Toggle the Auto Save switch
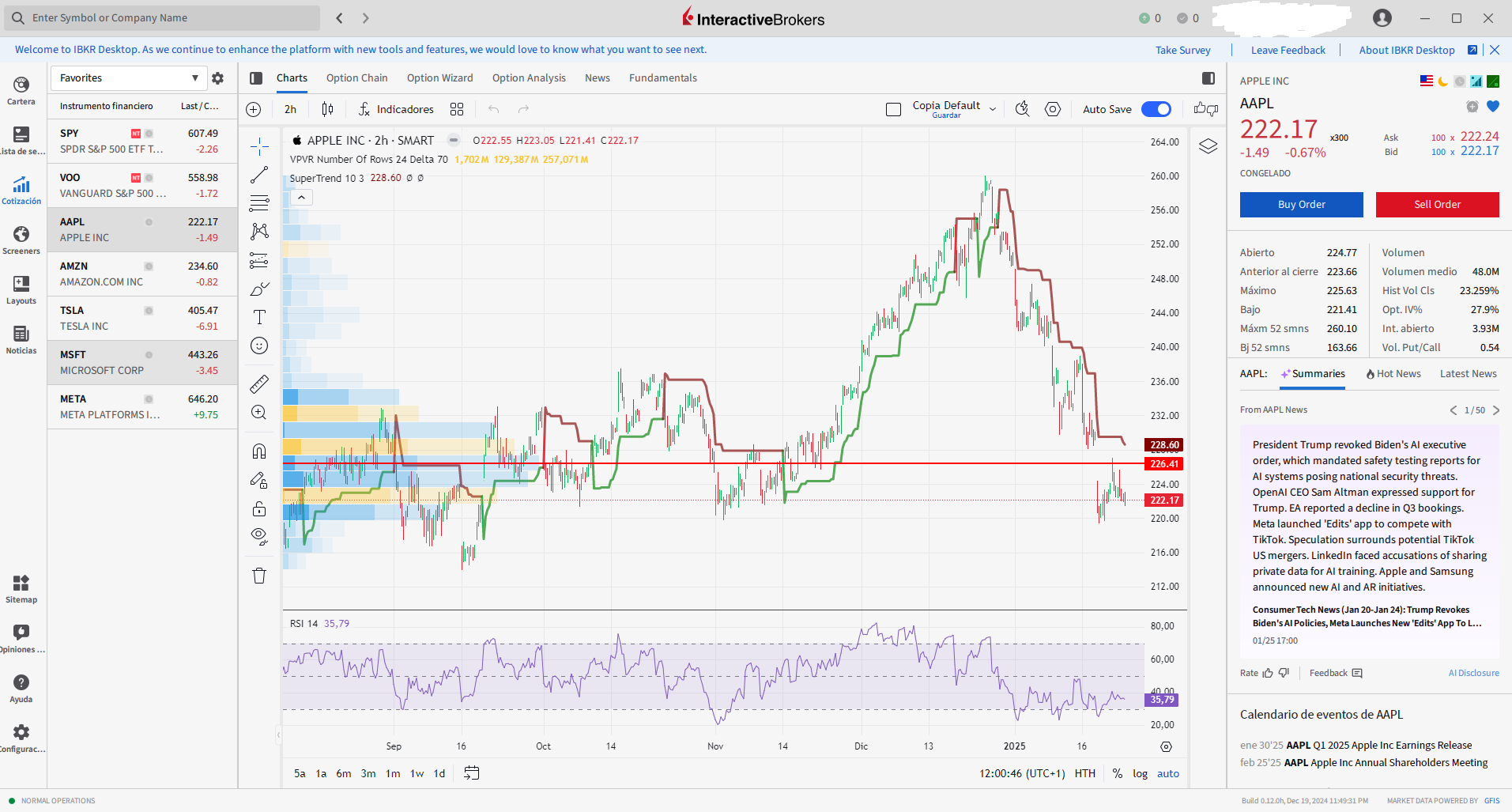This screenshot has height=812, width=1512. 1156,109
